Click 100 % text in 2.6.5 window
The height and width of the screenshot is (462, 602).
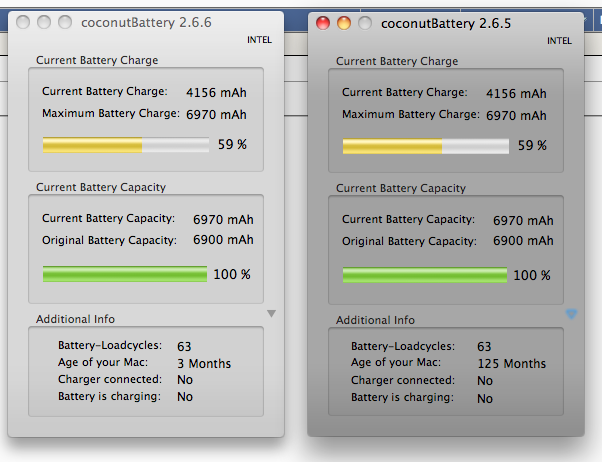532,275
